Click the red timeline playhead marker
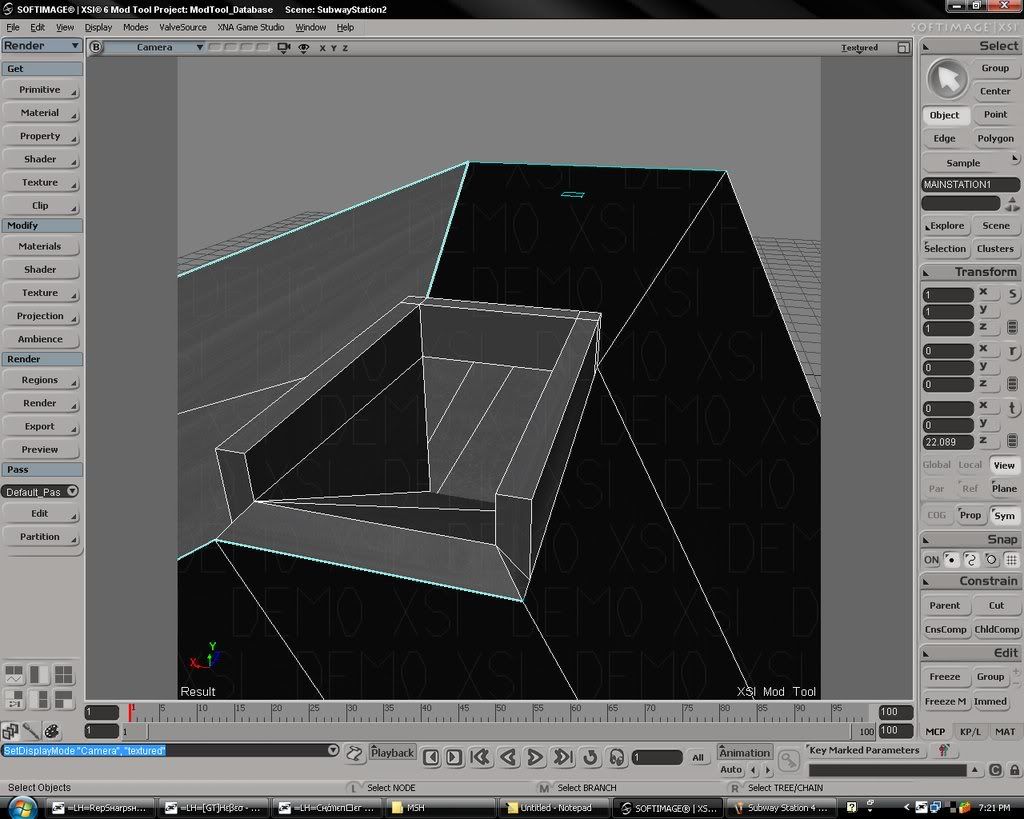The height and width of the screenshot is (819, 1024). point(131,712)
